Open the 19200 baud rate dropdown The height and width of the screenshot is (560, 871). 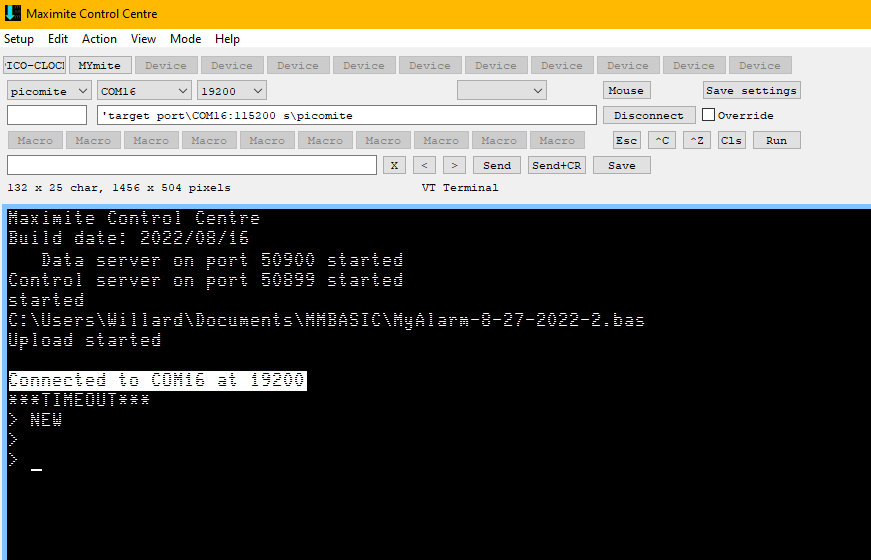pos(231,91)
